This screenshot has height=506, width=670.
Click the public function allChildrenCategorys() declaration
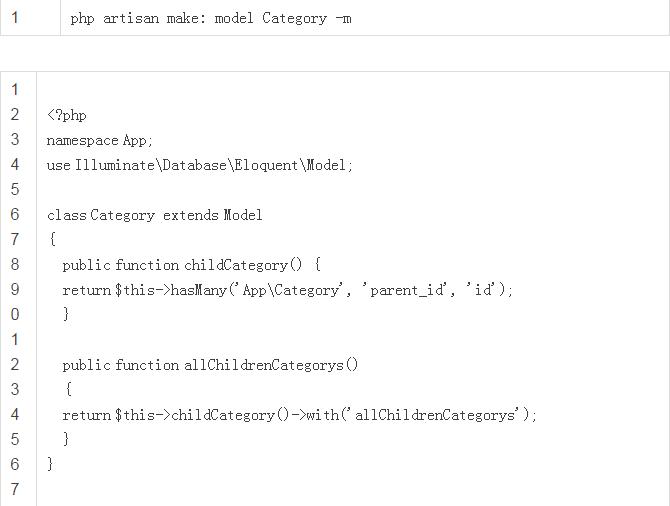(210, 365)
